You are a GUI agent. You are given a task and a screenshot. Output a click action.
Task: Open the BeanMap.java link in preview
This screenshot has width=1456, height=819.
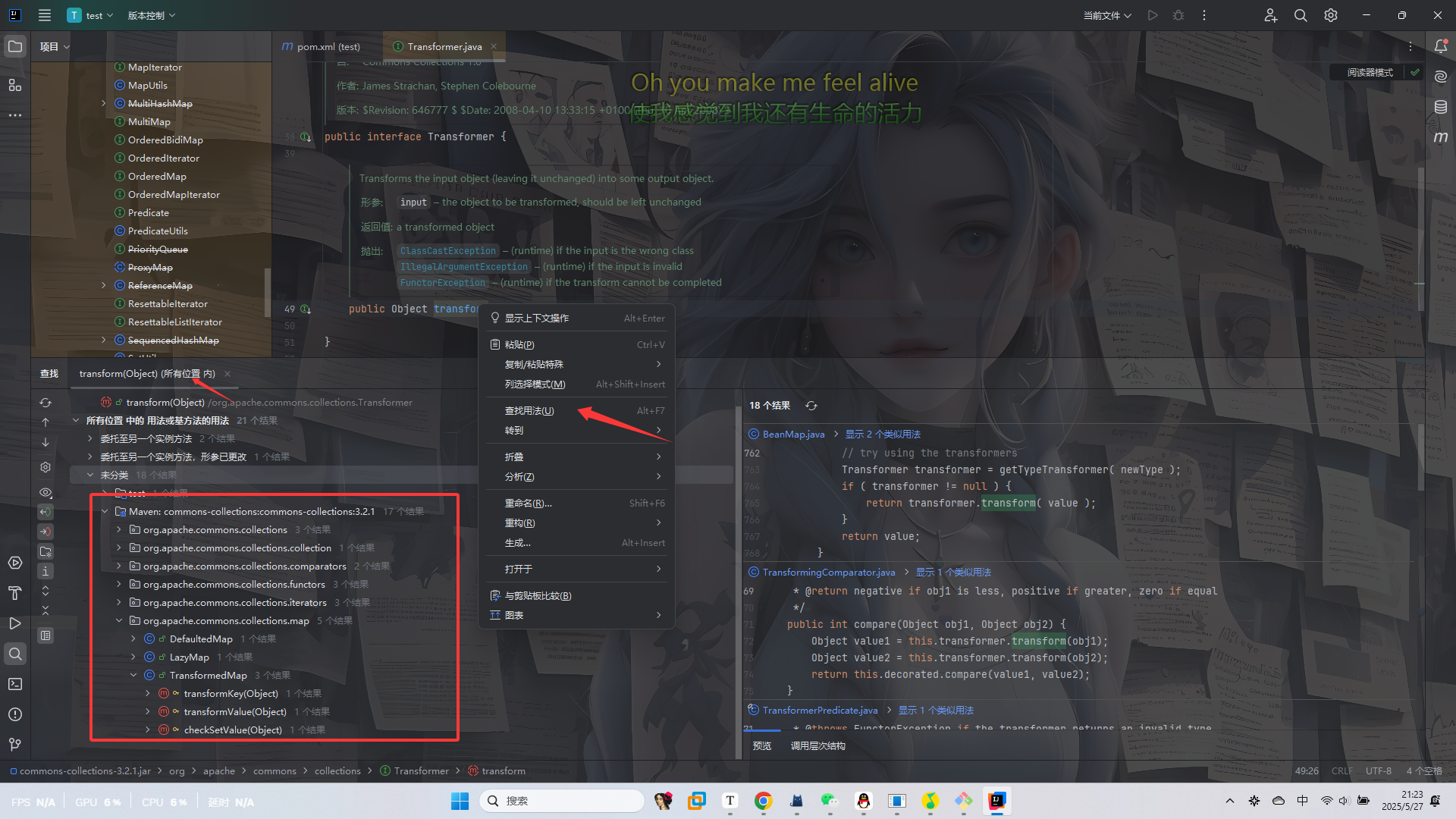pos(793,435)
